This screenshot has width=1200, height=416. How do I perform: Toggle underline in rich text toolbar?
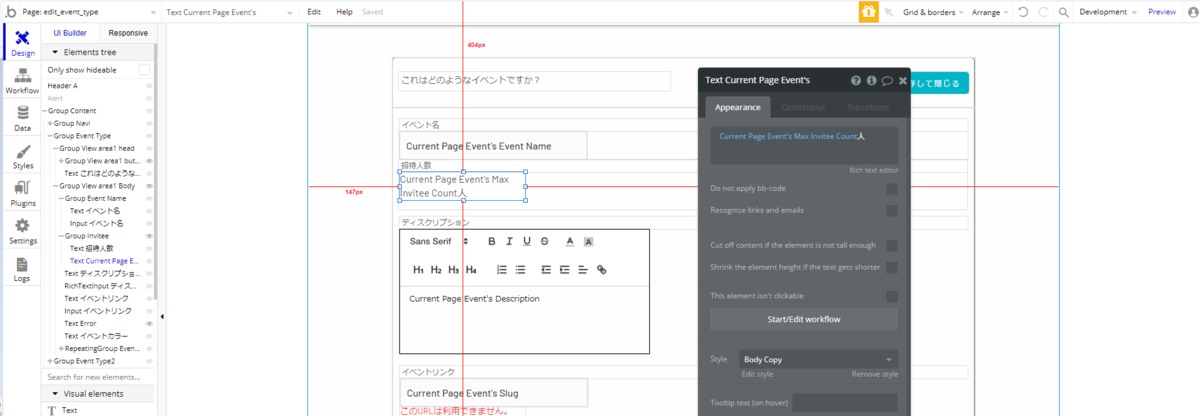tap(527, 241)
